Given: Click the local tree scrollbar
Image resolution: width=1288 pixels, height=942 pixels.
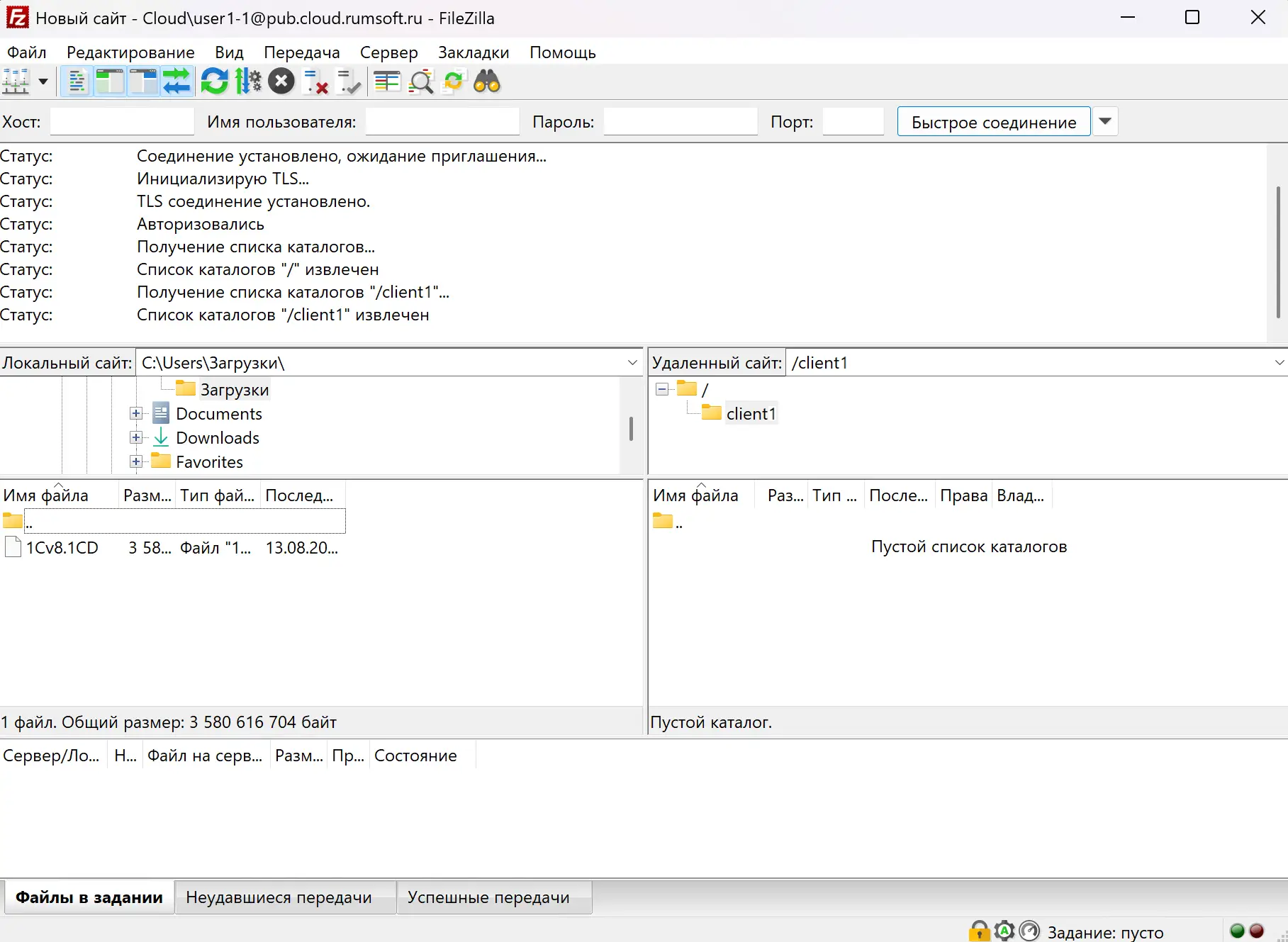Looking at the screenshot, I should pos(631,429).
